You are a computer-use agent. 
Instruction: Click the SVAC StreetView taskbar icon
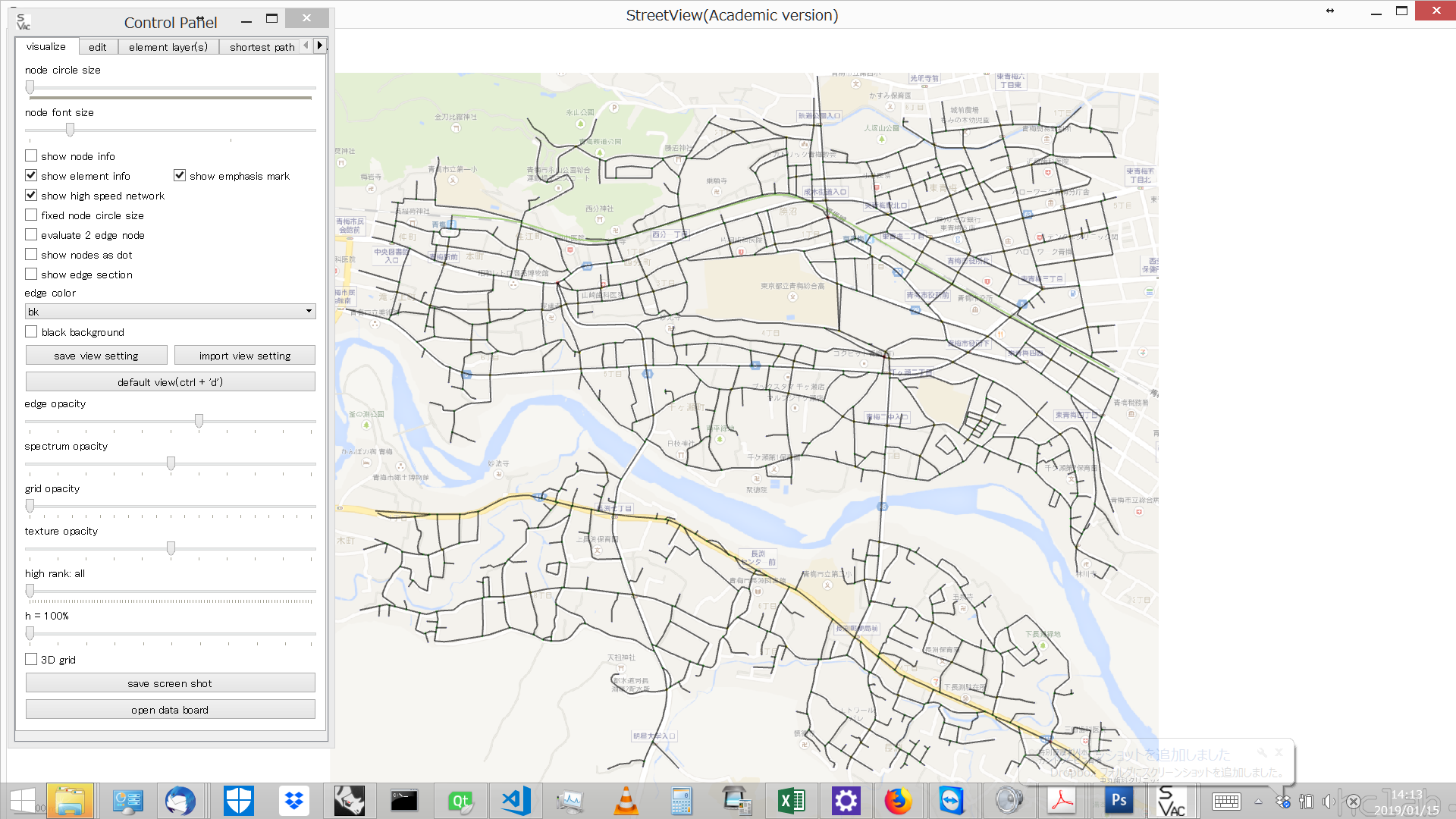[1172, 801]
